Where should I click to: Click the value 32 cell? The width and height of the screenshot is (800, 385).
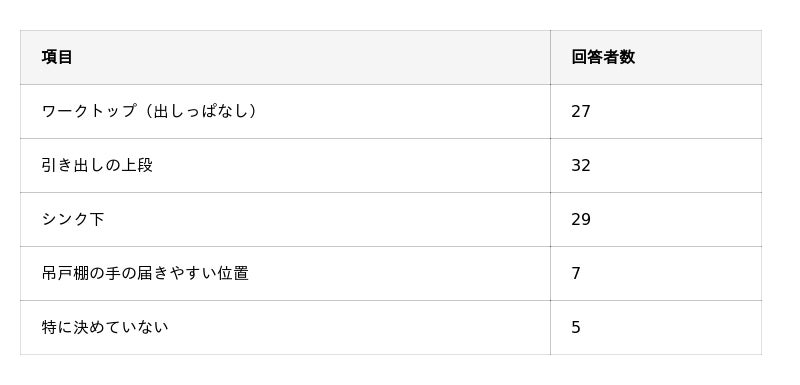[x=656, y=166]
